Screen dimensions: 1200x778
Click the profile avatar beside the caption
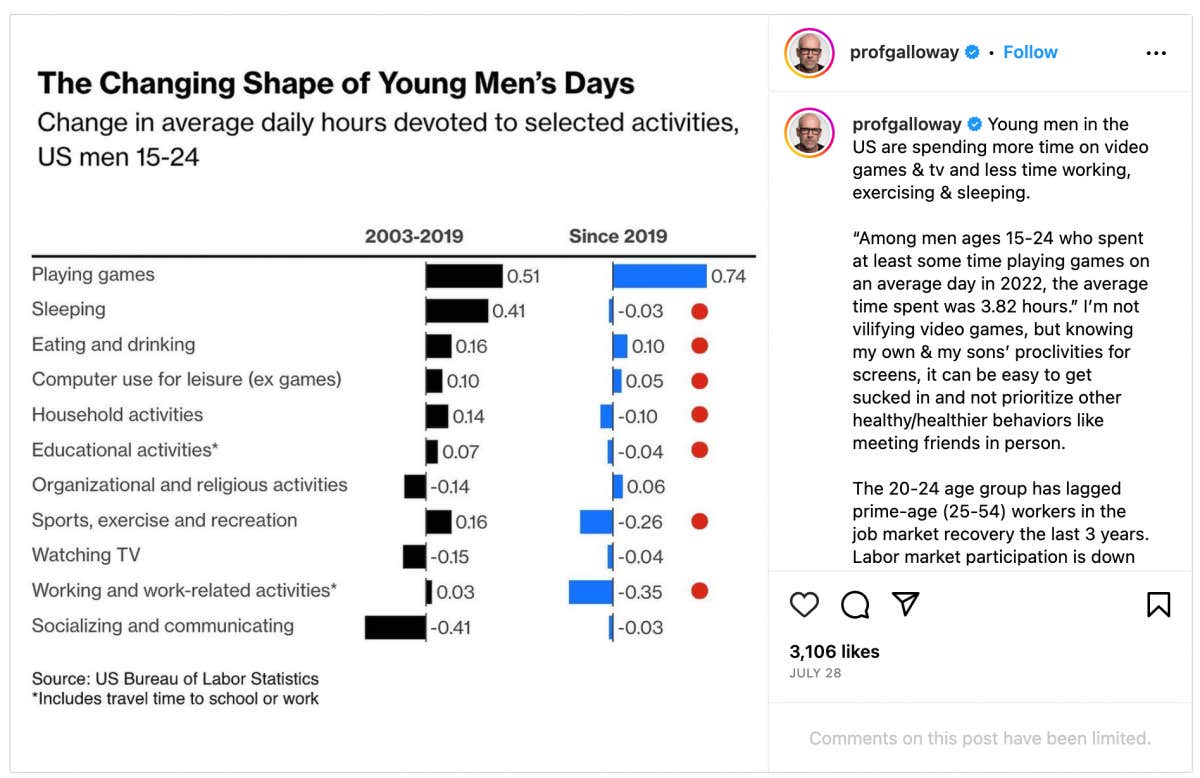tap(808, 132)
